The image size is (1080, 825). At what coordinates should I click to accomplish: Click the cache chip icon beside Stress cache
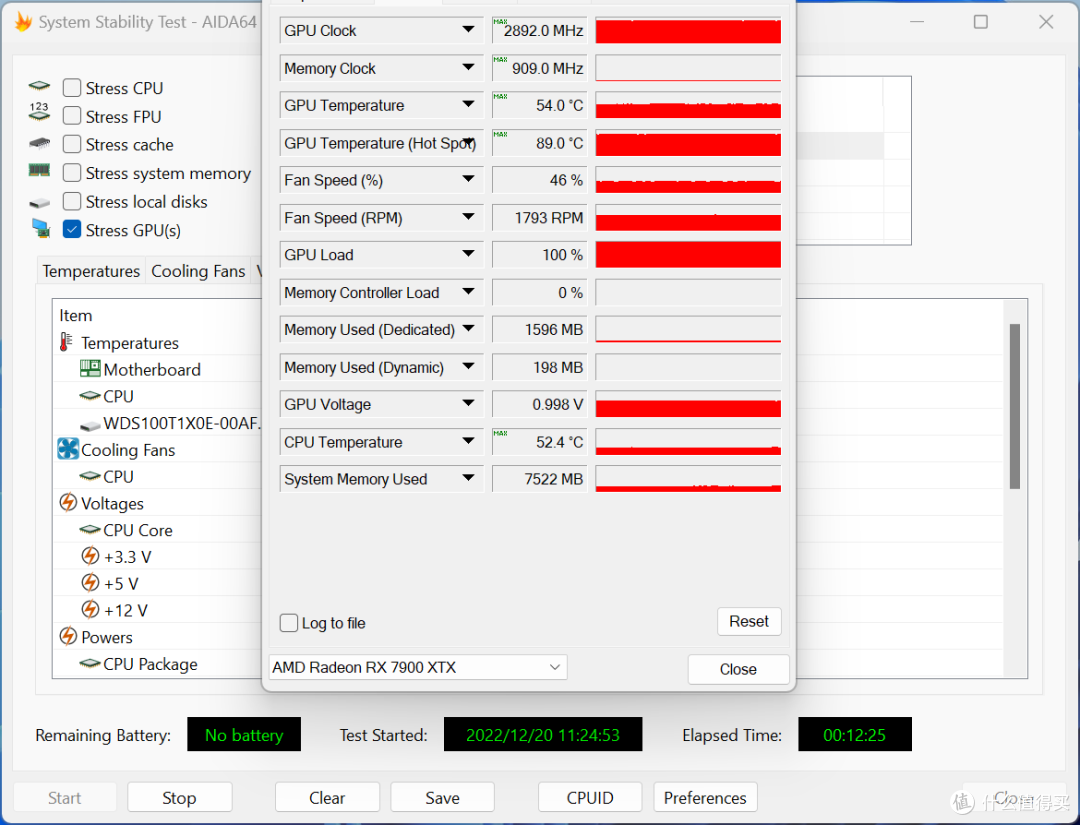click(39, 143)
